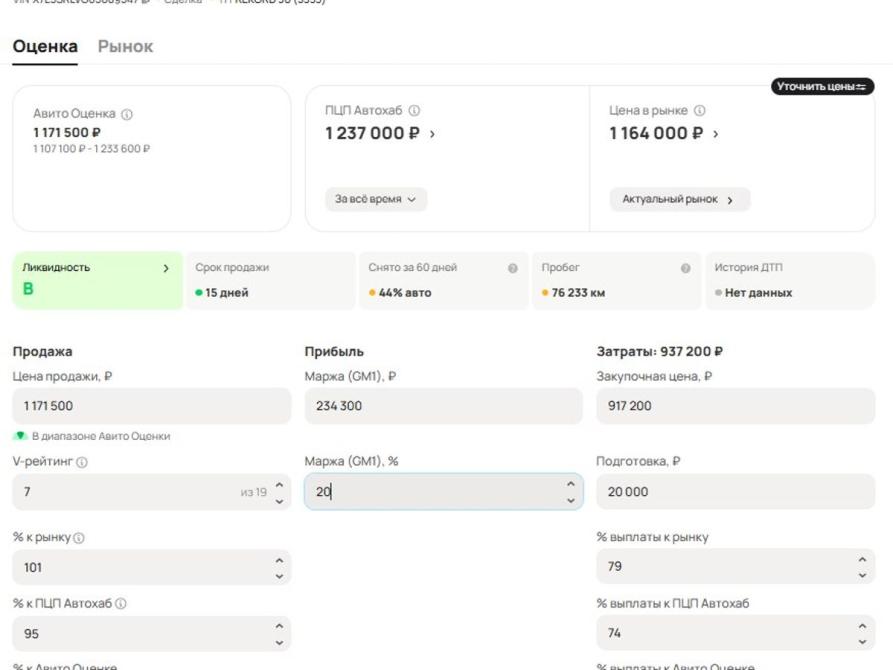Screen dimensions: 893x670
Task: Select the Оценка tab
Action: tap(45, 46)
